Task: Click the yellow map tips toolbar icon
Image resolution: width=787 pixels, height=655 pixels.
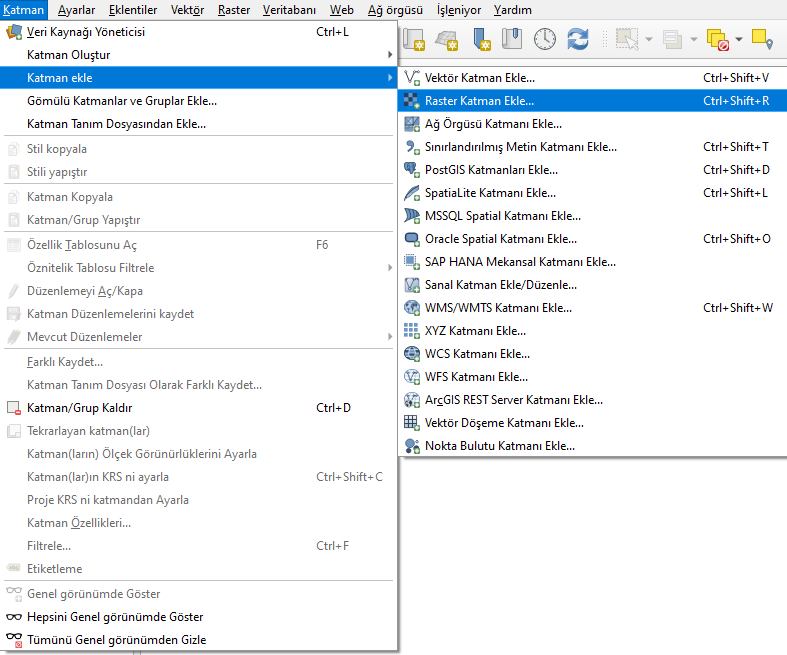Action: (x=762, y=39)
